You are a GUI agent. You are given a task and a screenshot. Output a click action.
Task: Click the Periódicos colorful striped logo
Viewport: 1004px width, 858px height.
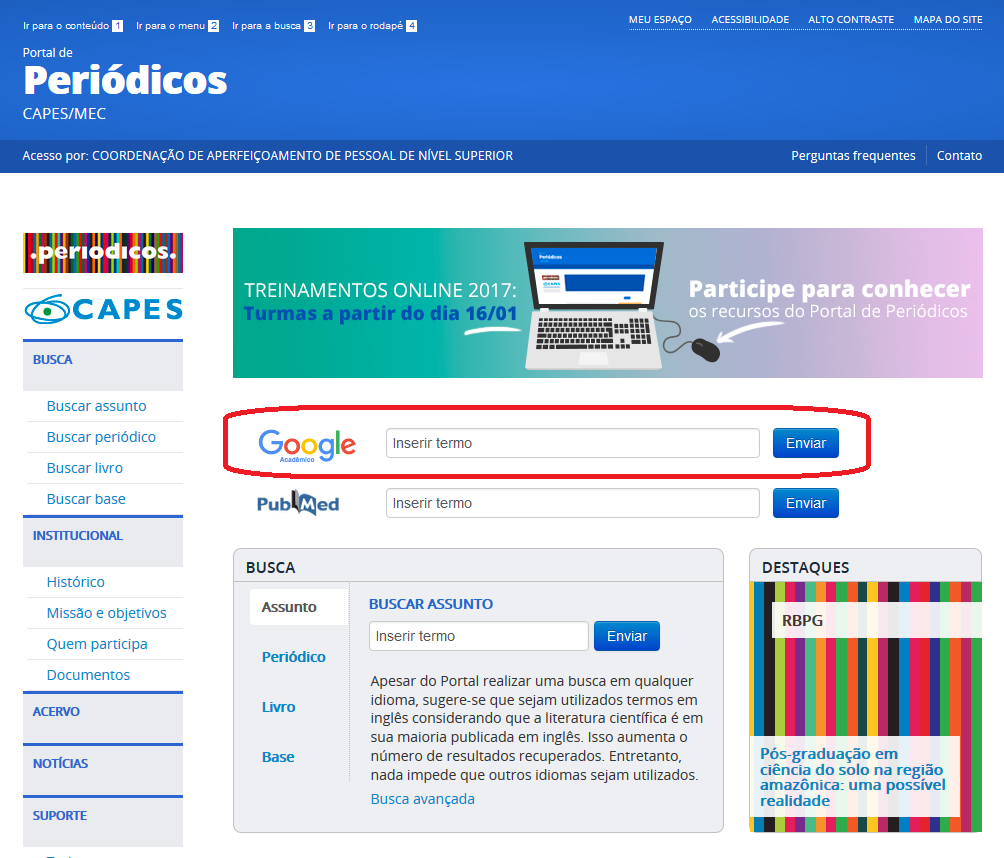click(103, 253)
